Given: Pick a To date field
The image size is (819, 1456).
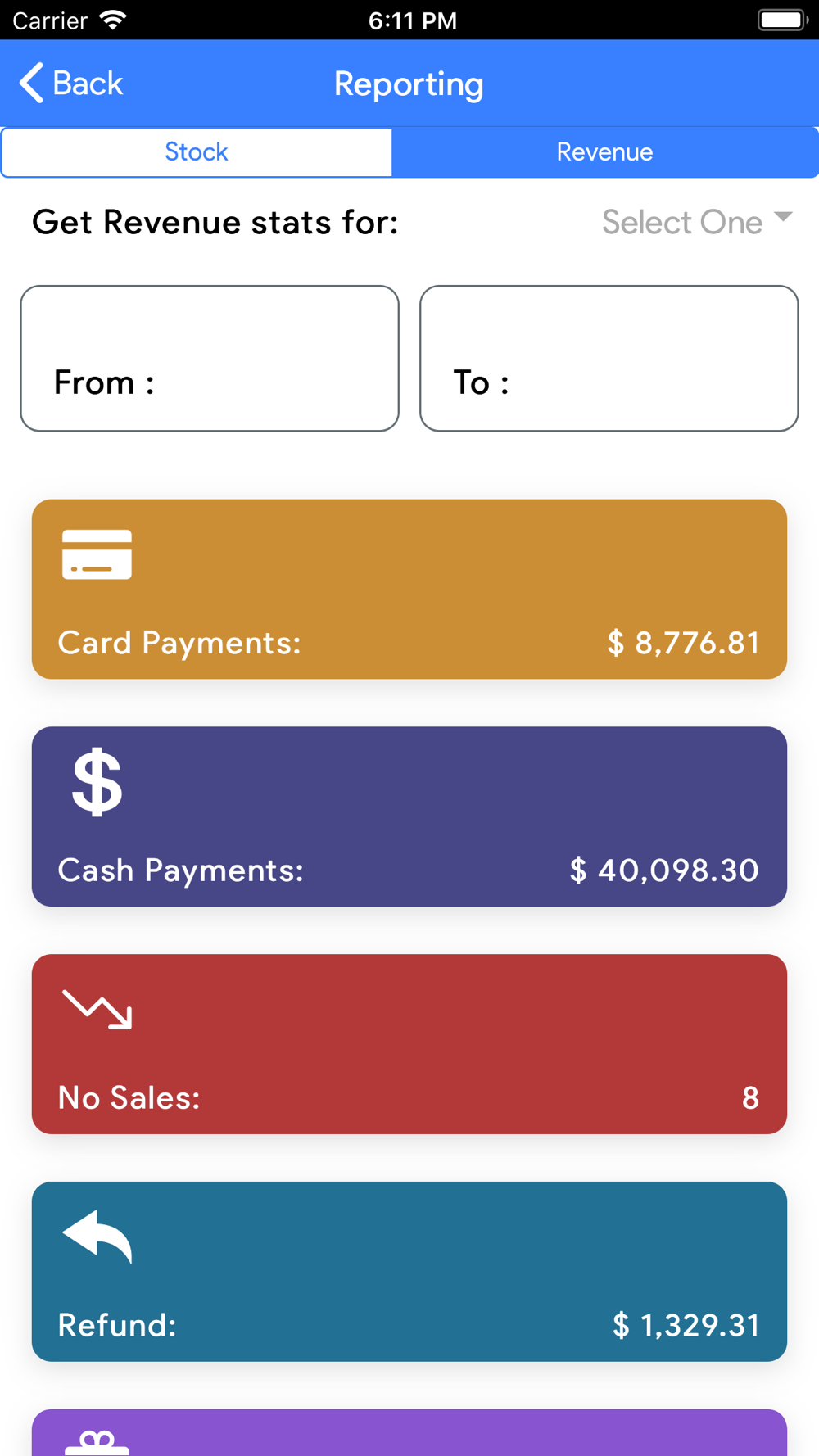Looking at the screenshot, I should [609, 358].
